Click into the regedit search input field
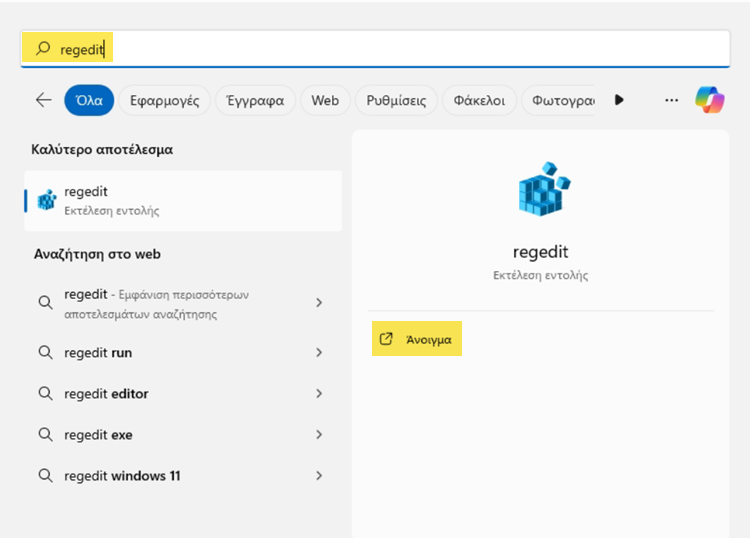The width and height of the screenshot is (750, 538). pyautogui.click(x=375, y=48)
